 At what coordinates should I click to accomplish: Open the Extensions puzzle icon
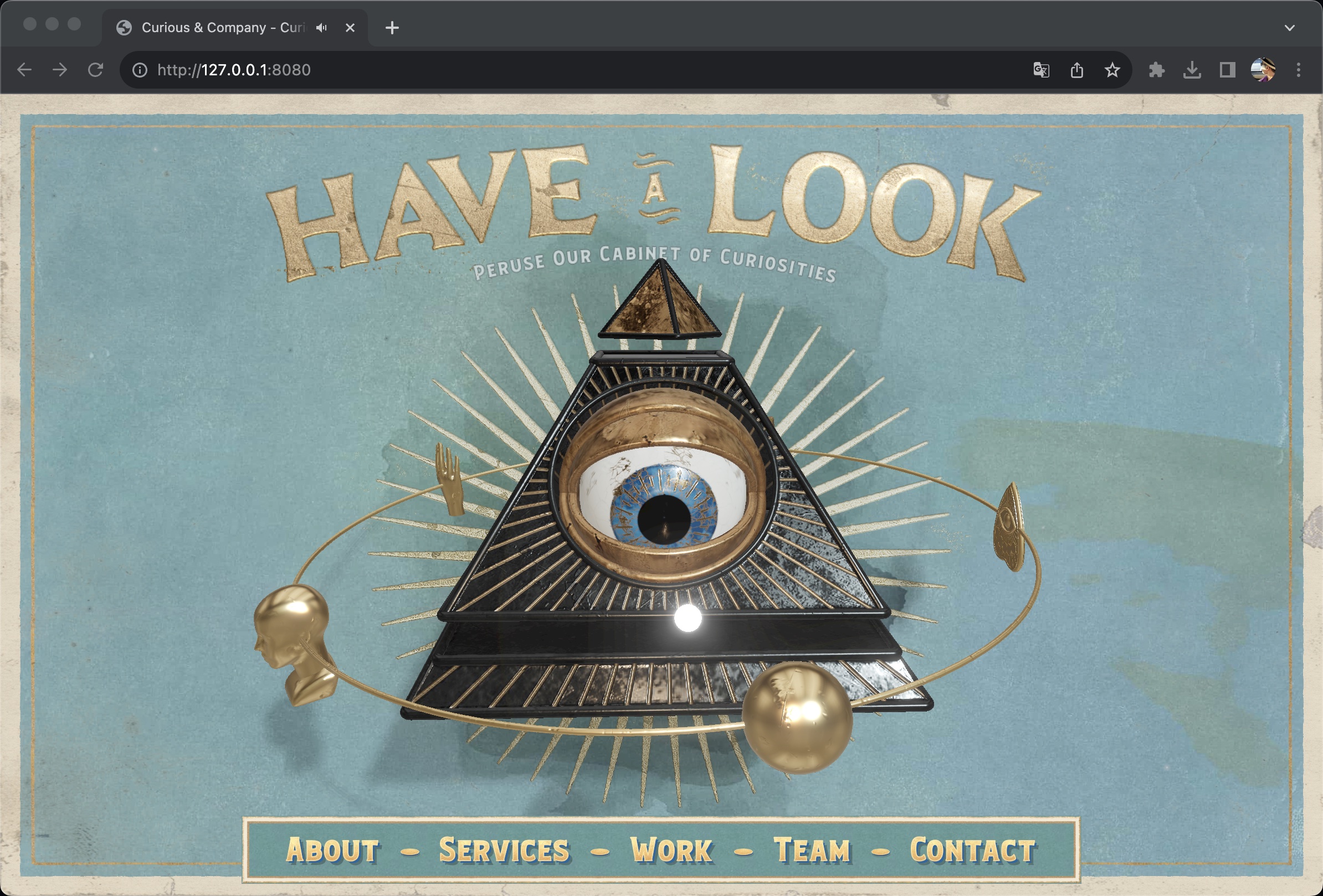1156,70
